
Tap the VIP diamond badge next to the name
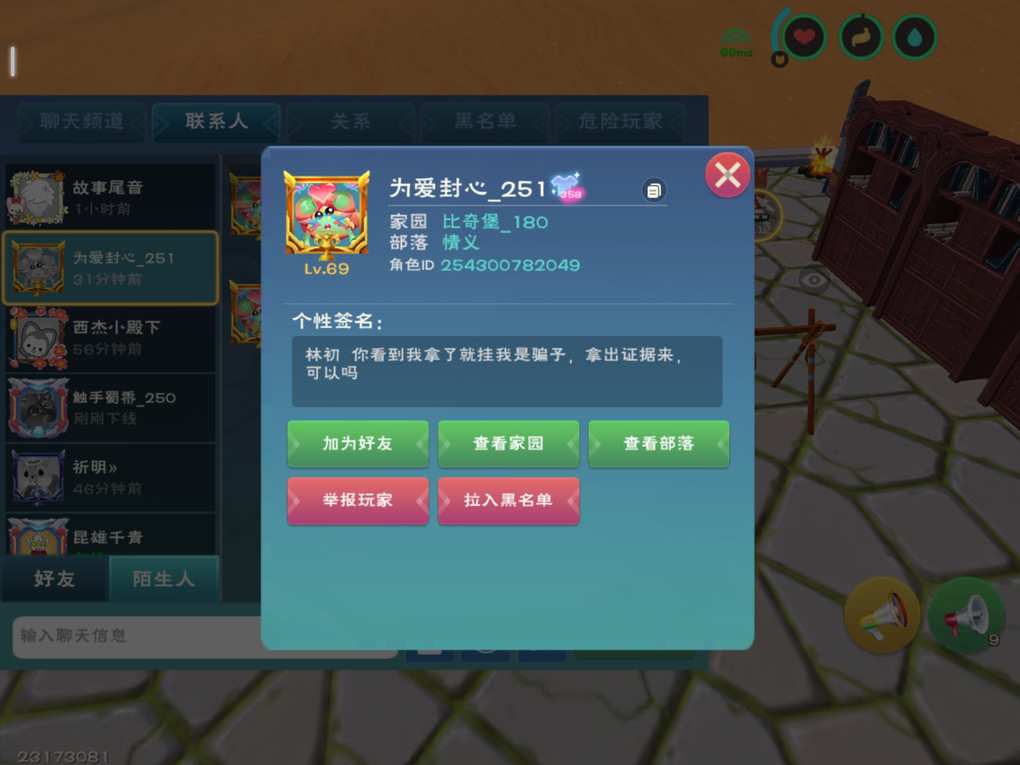pos(568,187)
